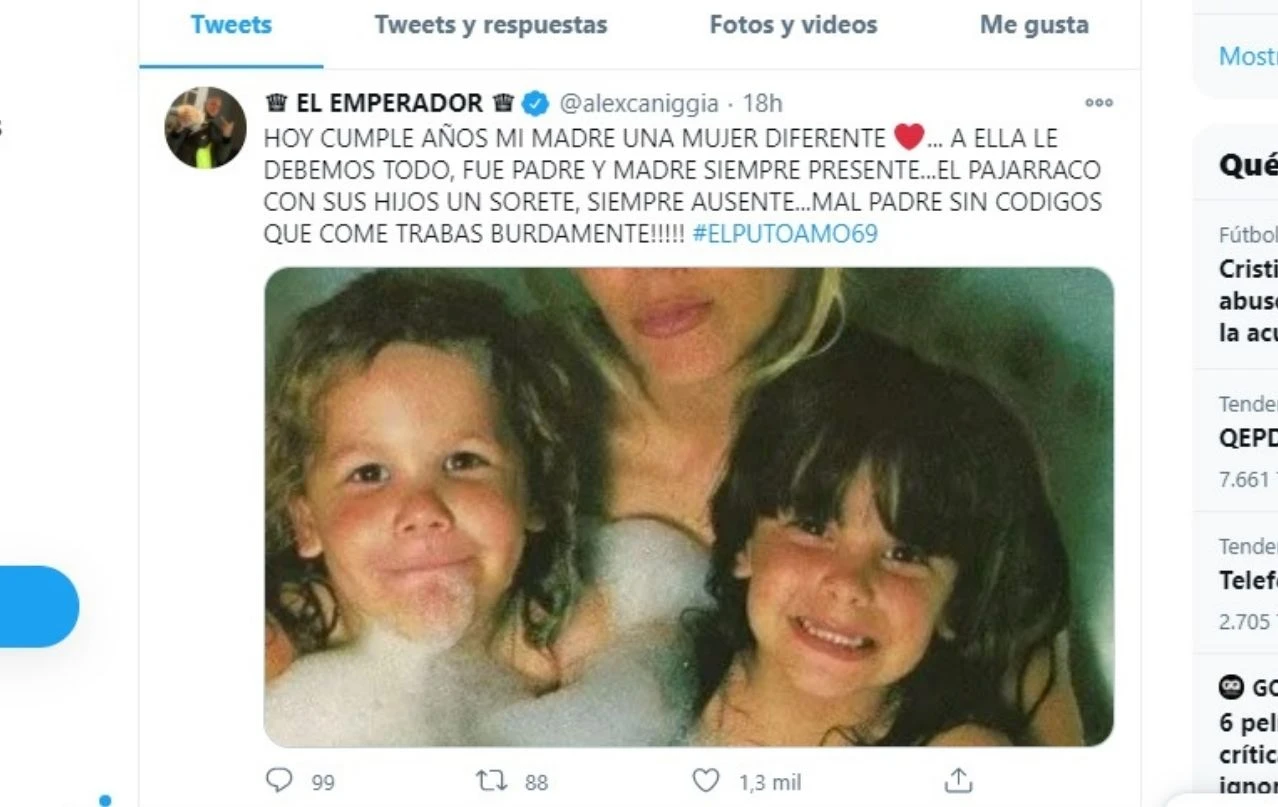This screenshot has width=1278, height=807.
Task: Click the Mostrar link in right sidebar
Action: tap(1248, 56)
